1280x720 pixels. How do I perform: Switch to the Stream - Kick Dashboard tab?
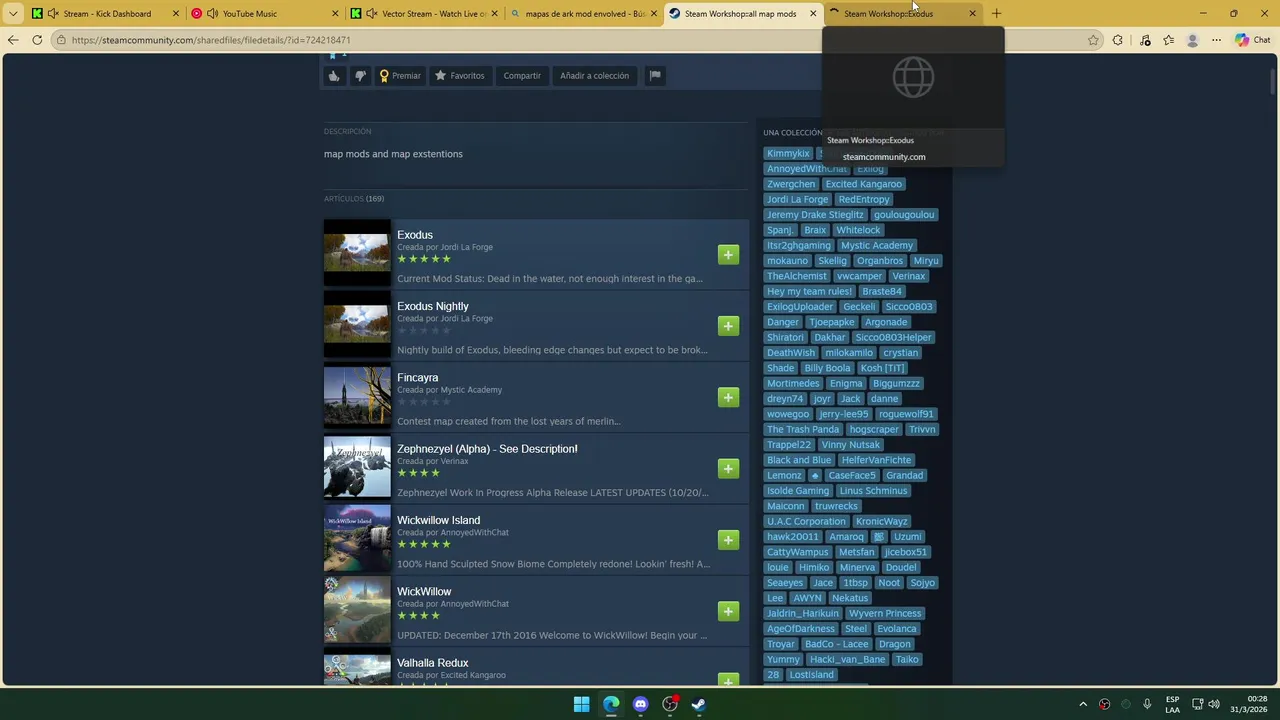[x=105, y=14]
